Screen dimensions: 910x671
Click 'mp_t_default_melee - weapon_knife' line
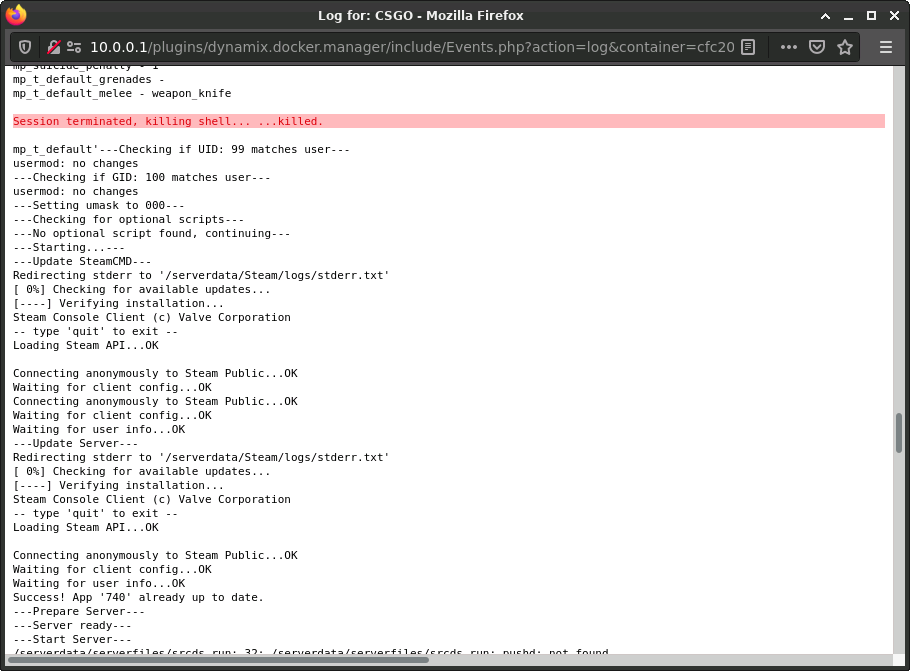point(122,93)
